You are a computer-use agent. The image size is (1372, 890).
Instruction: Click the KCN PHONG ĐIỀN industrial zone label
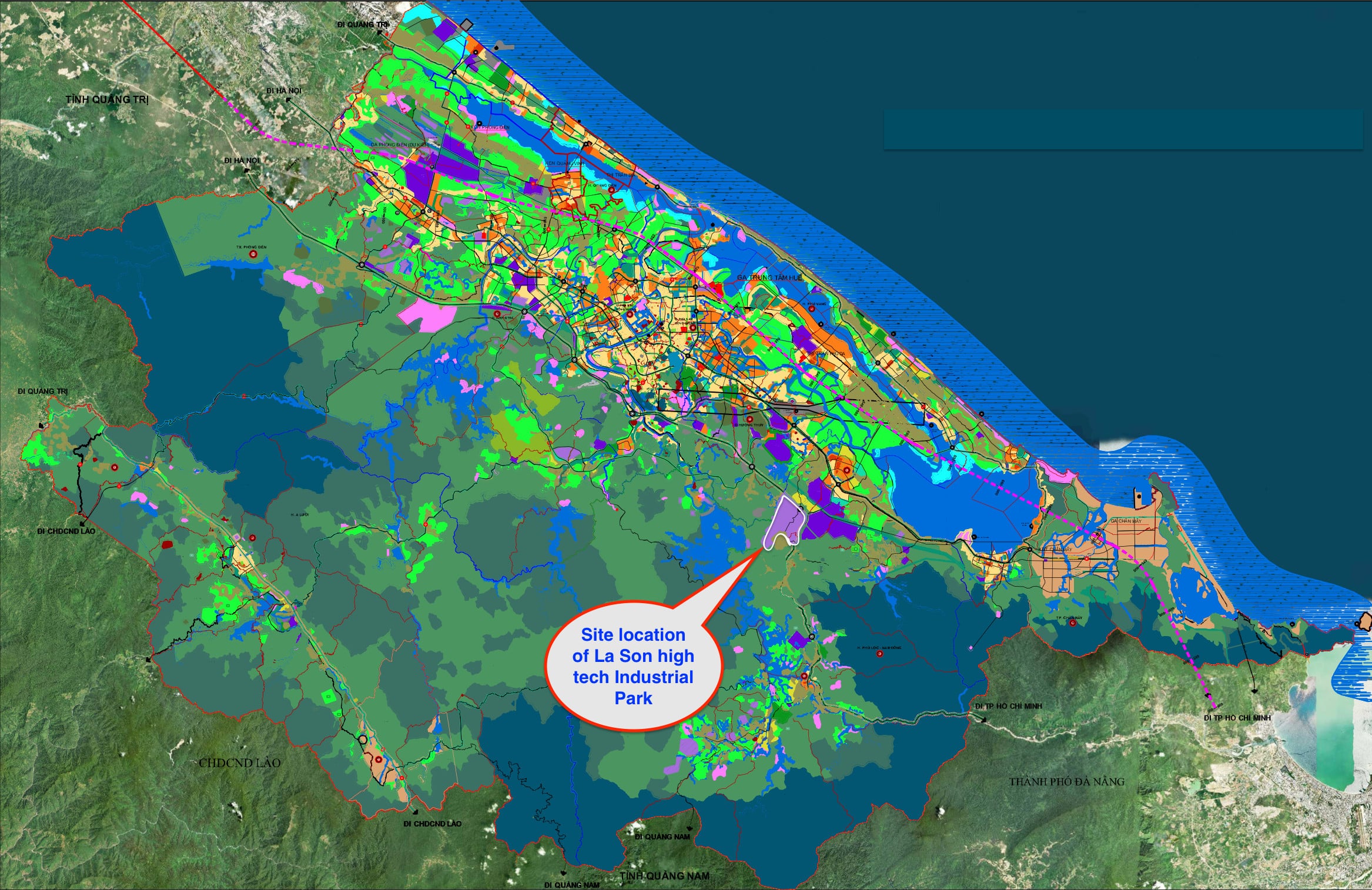tap(490, 127)
